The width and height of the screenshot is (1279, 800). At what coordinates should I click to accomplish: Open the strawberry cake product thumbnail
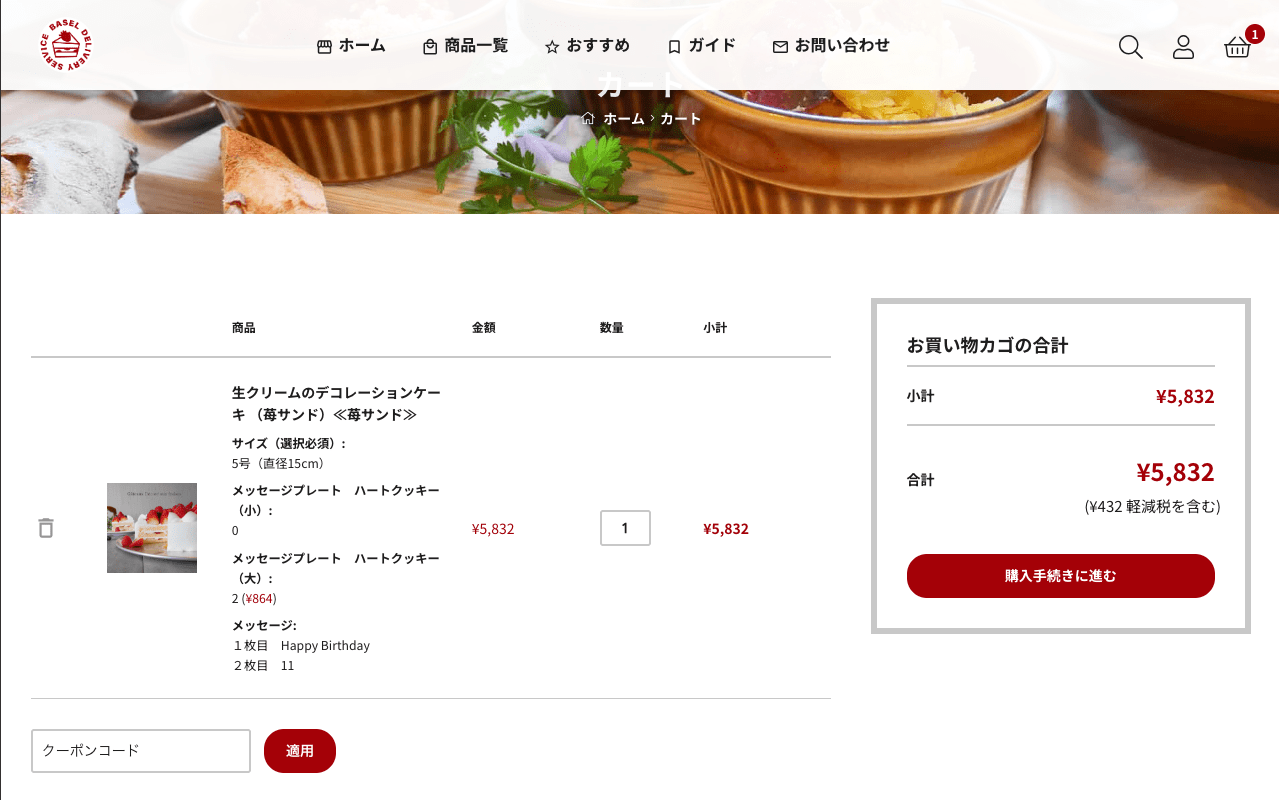(152, 528)
